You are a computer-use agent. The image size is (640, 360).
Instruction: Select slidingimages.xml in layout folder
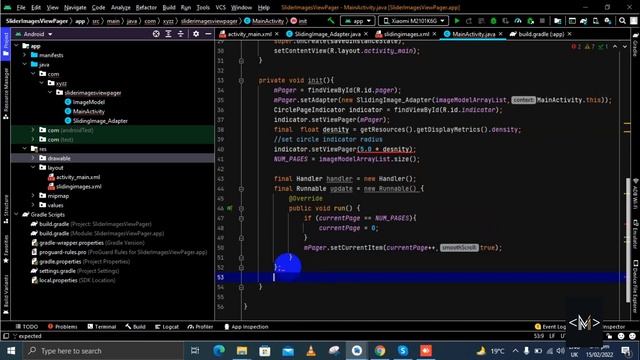point(75,187)
